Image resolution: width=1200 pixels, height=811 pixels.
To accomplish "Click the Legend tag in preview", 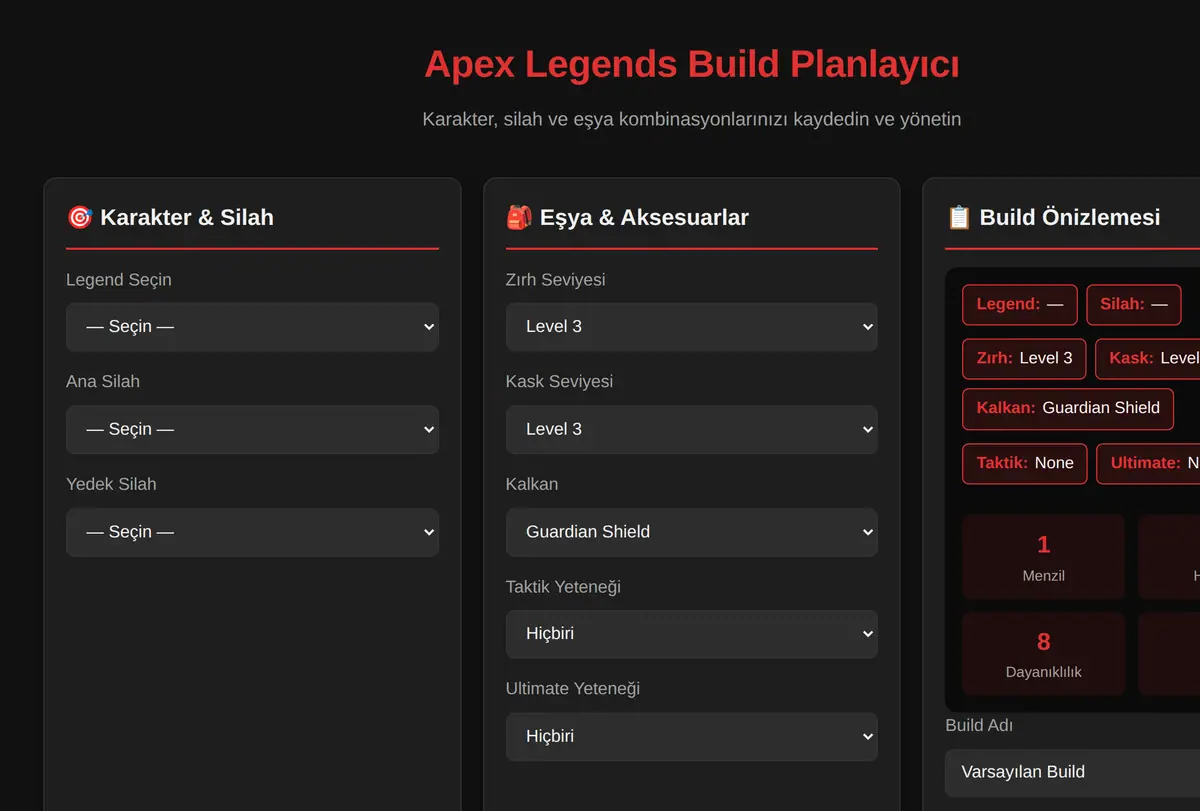I will point(1020,304).
